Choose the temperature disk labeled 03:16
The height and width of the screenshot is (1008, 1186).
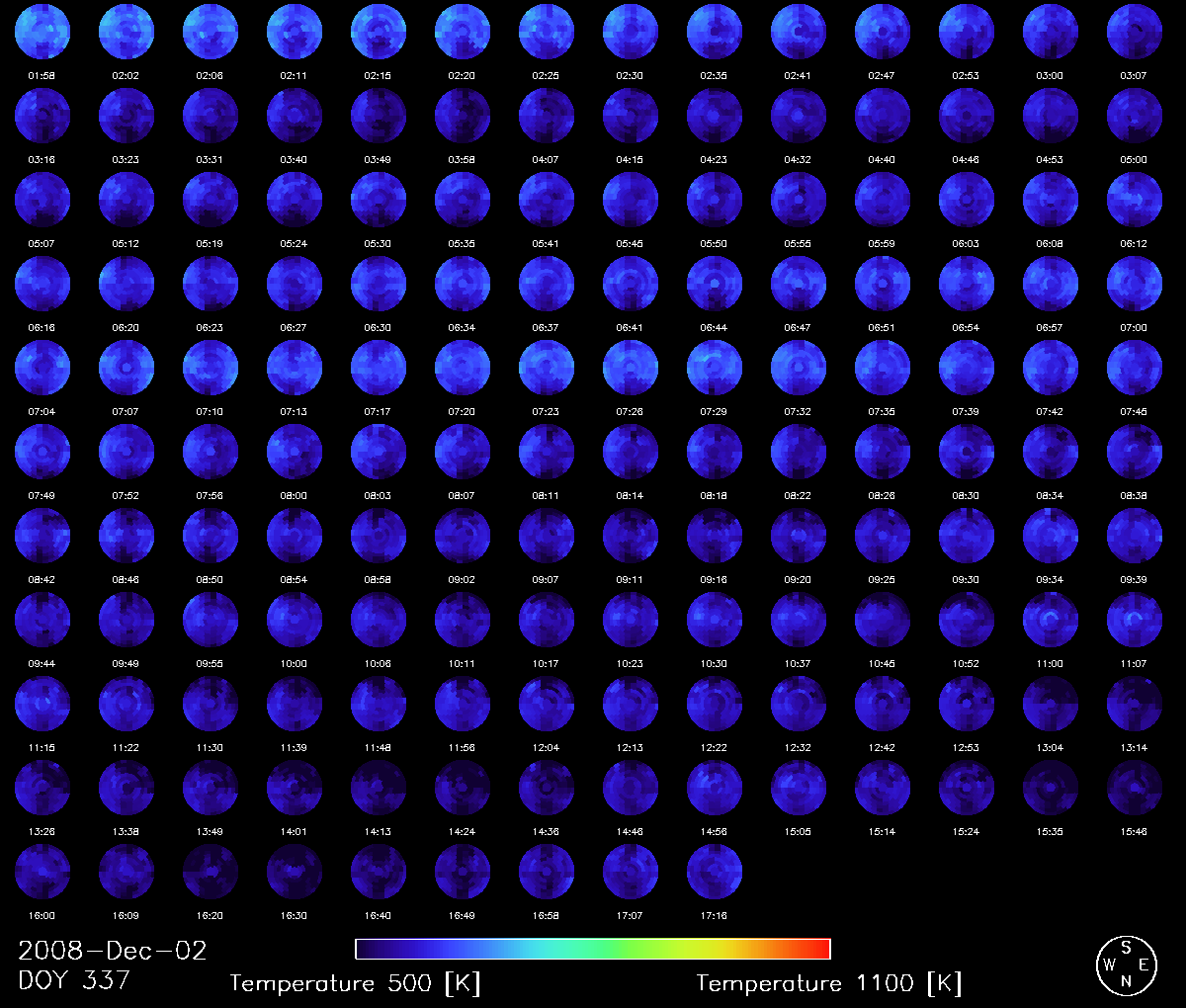pos(42,116)
